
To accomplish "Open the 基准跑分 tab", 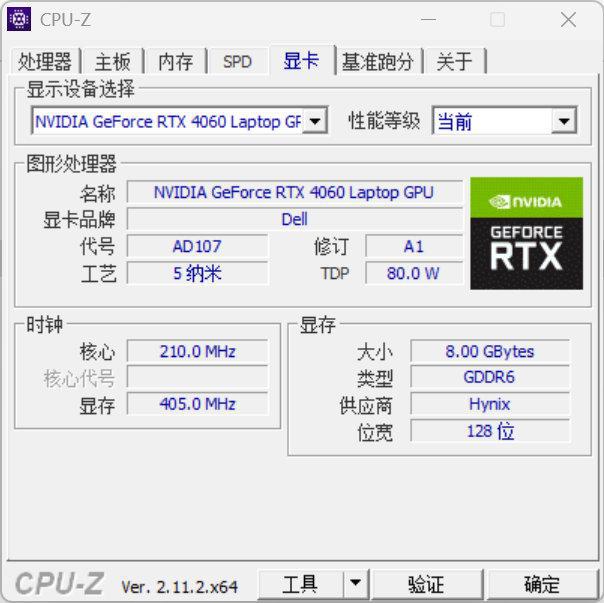I will pos(377,61).
